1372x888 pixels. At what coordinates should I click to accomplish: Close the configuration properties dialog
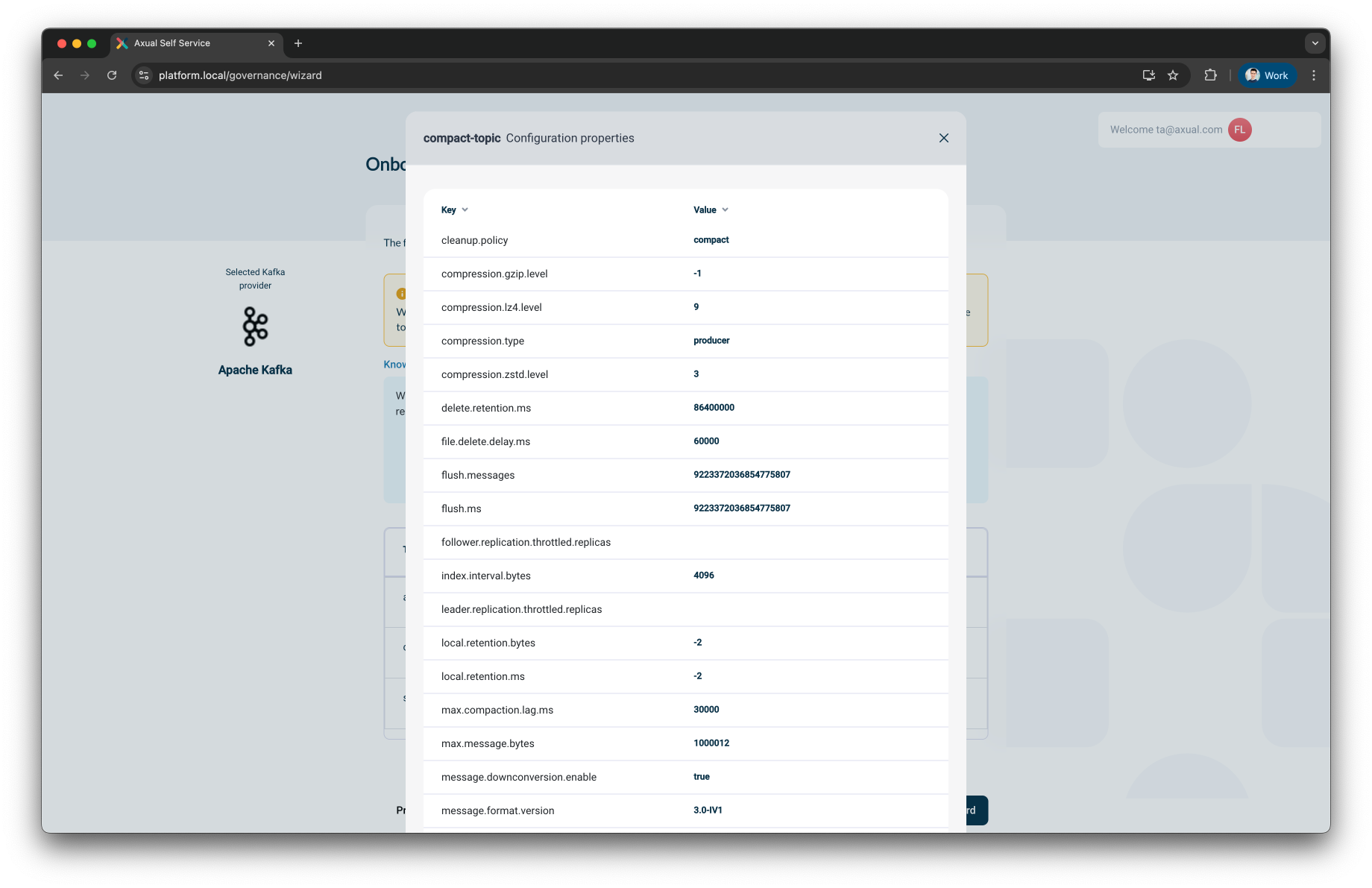click(x=943, y=138)
